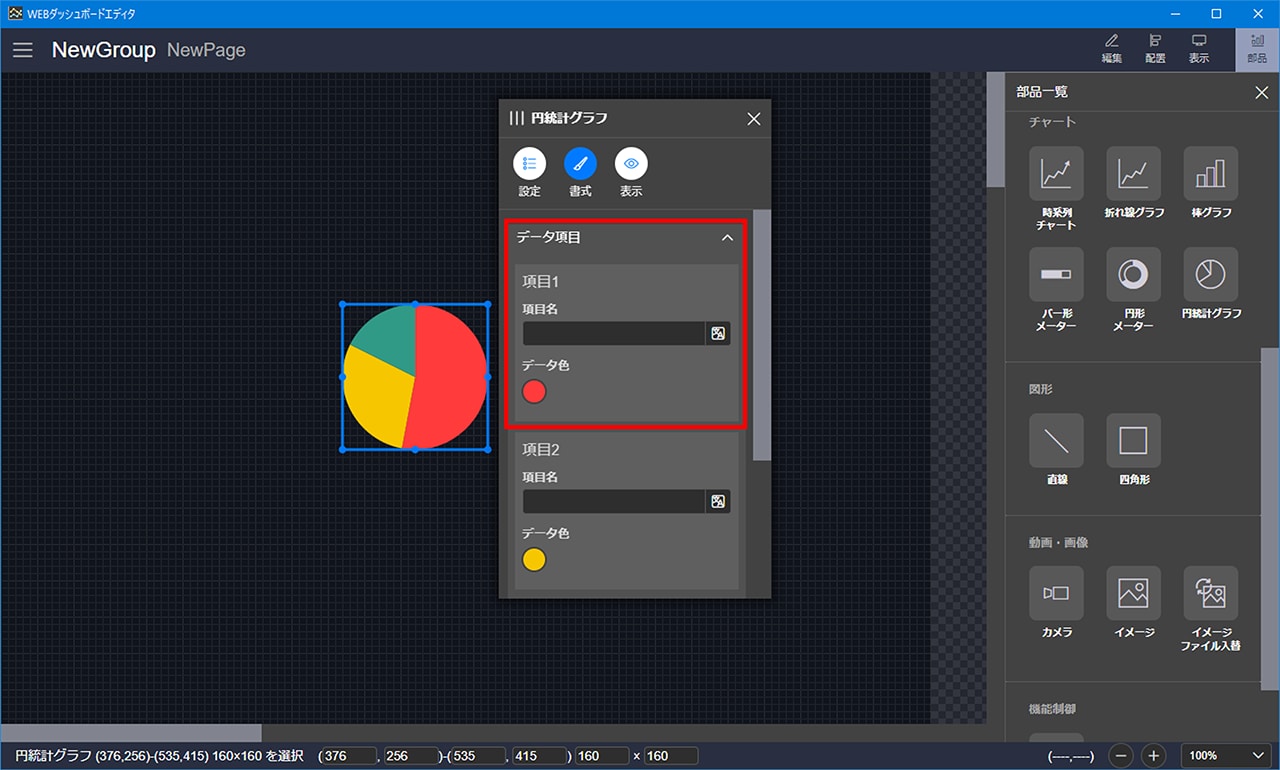Switch to 編集 mode in toolbar
The width and height of the screenshot is (1280, 770).
[x=1112, y=49]
